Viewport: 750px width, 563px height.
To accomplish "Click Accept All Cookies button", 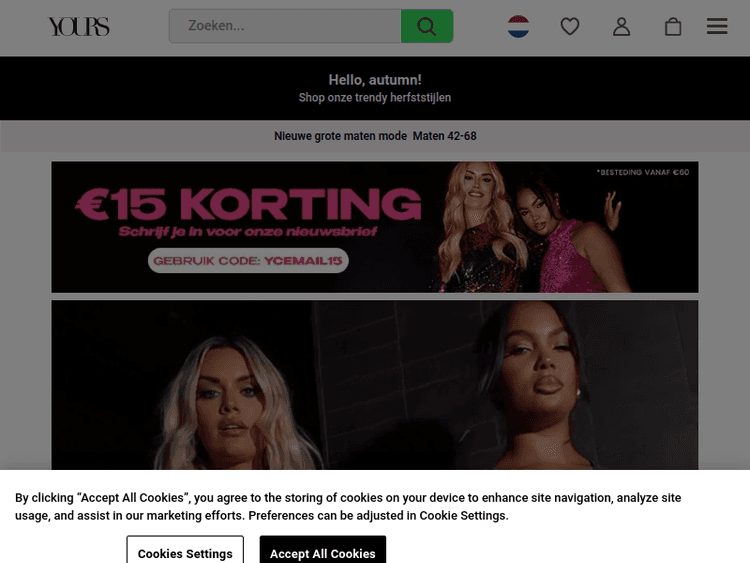I will [323, 550].
